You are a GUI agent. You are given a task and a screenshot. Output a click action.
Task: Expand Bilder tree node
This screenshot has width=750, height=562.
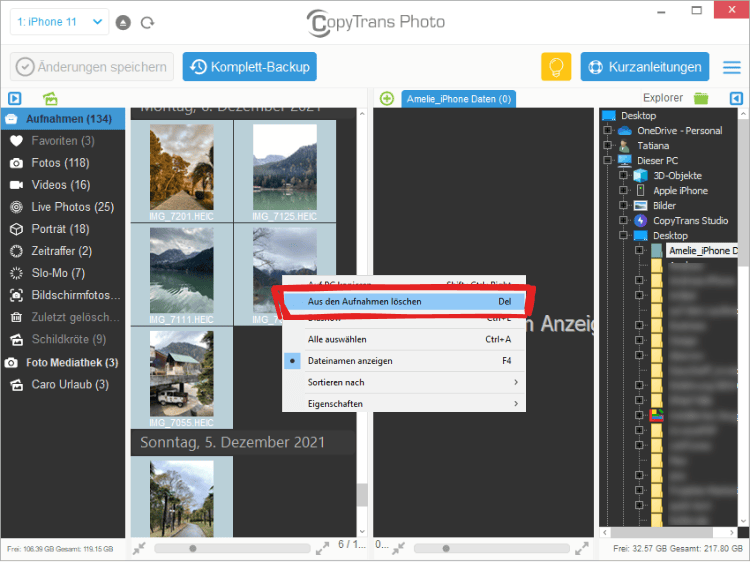(623, 205)
